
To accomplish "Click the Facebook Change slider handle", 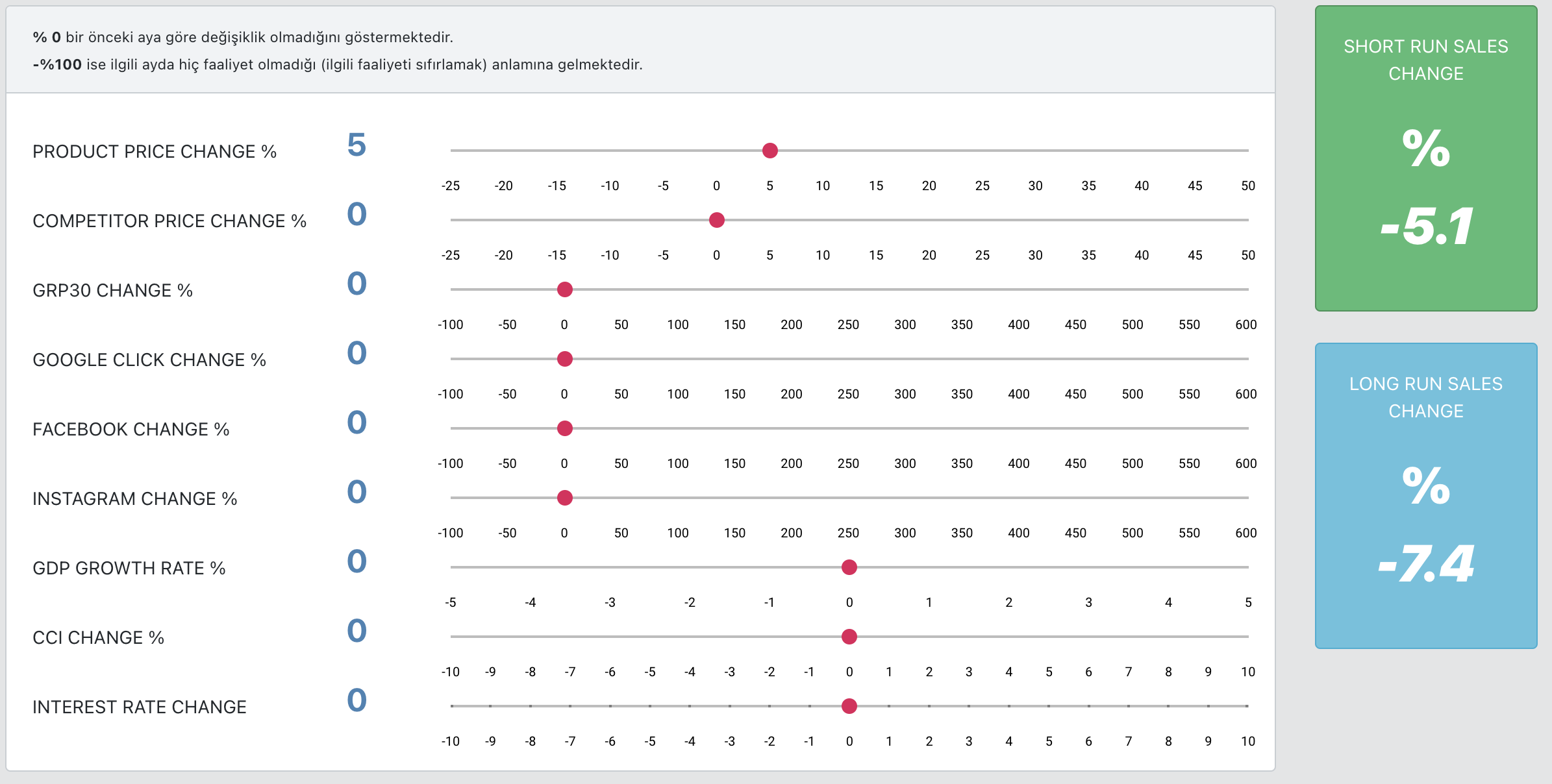I will coord(564,428).
